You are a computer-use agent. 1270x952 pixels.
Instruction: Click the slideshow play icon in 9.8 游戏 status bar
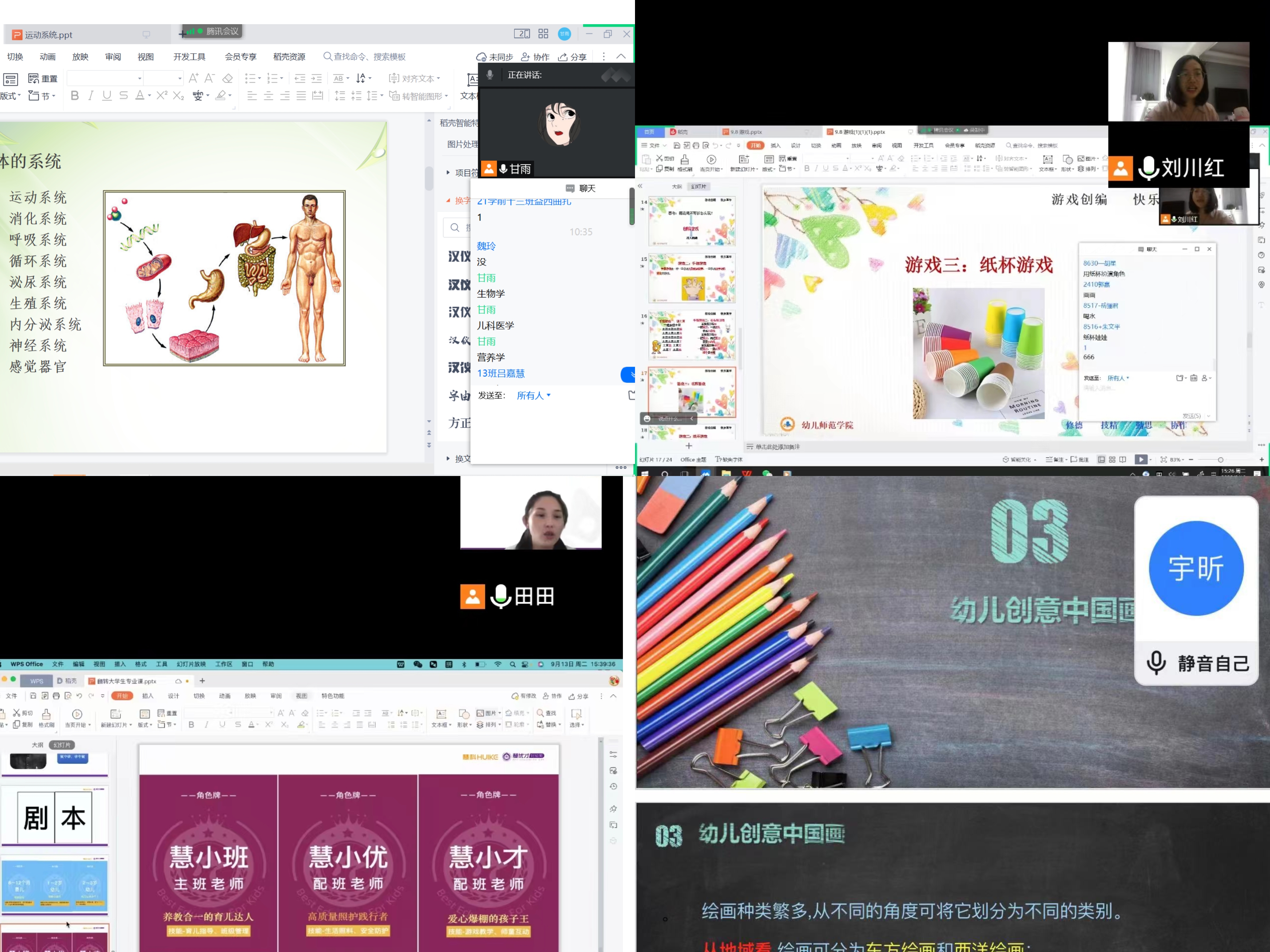1141,460
